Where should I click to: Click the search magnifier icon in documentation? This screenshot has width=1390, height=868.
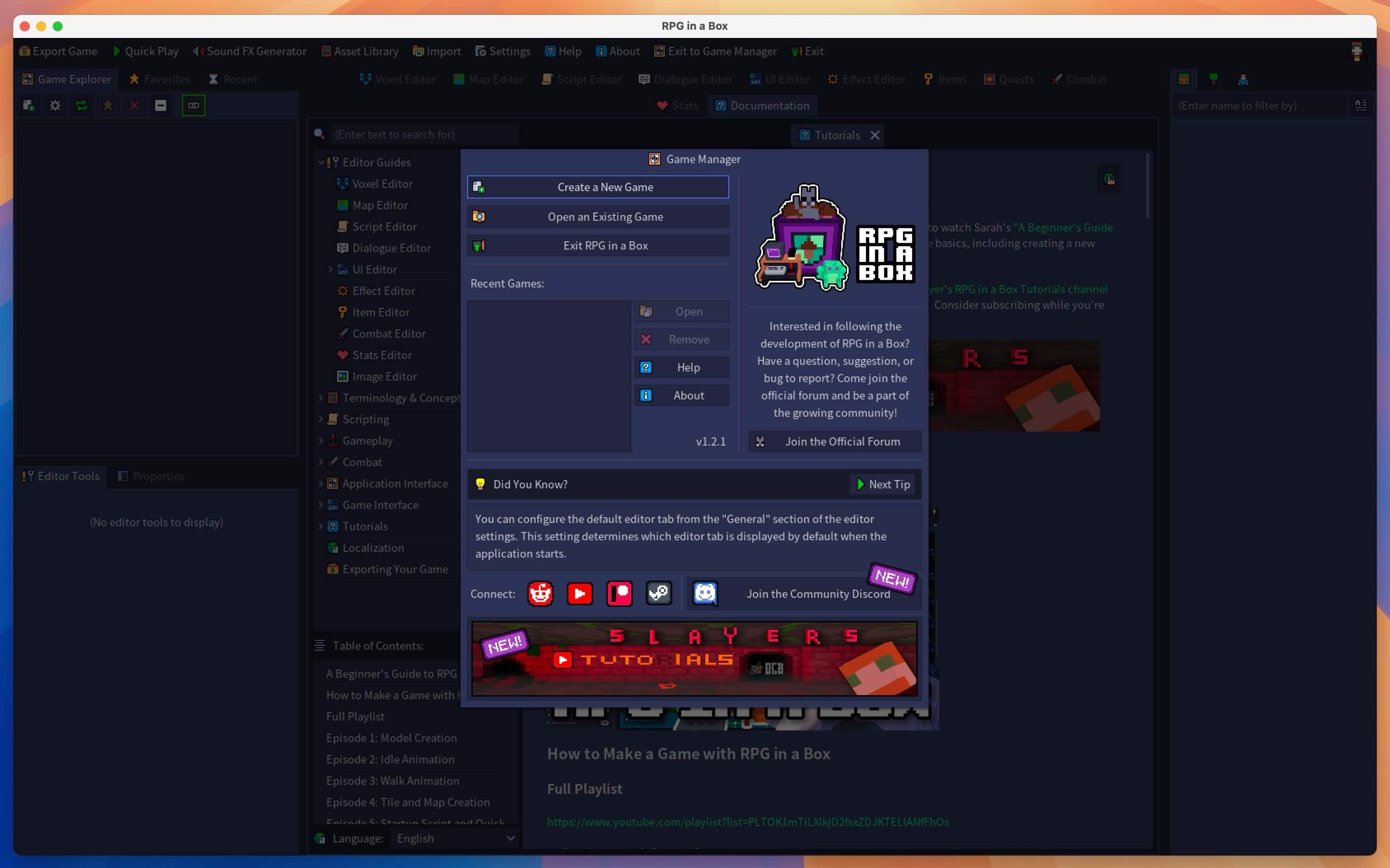(320, 134)
